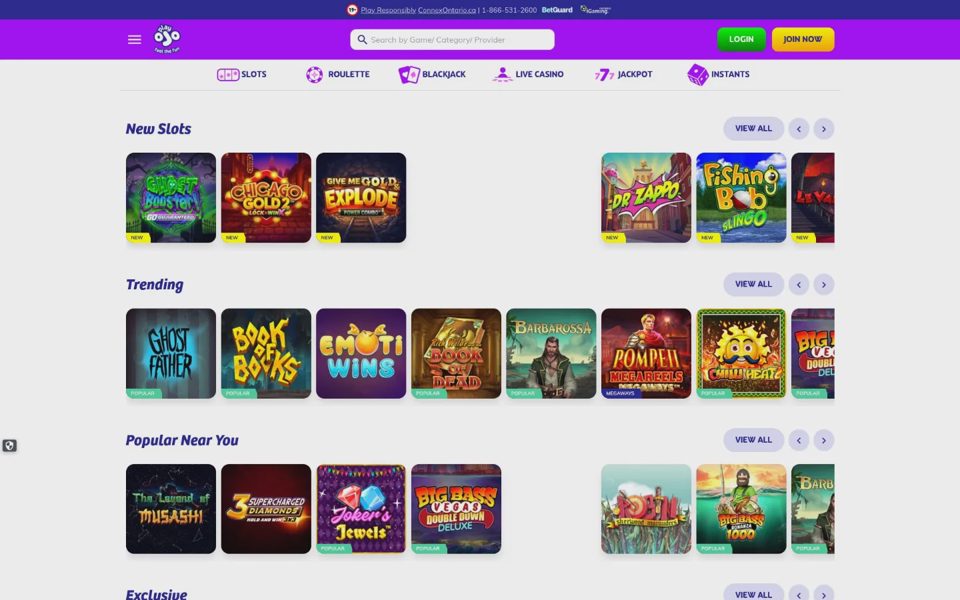This screenshot has width=960, height=600.
Task: Open the Book of Books game
Action: click(266, 353)
